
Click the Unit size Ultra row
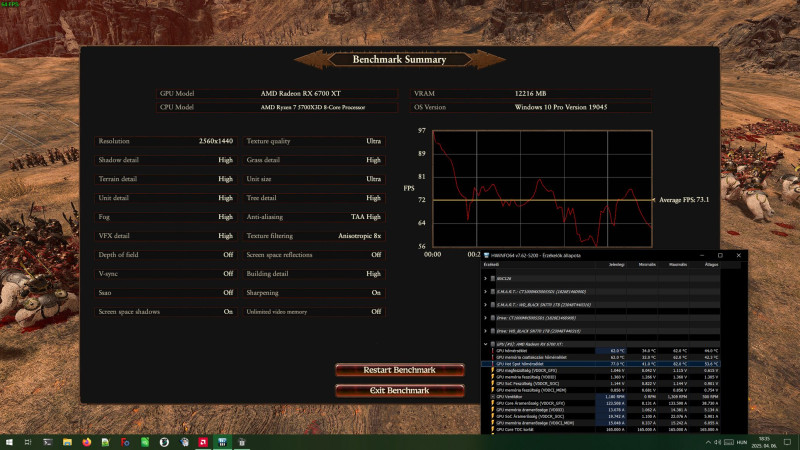click(314, 179)
